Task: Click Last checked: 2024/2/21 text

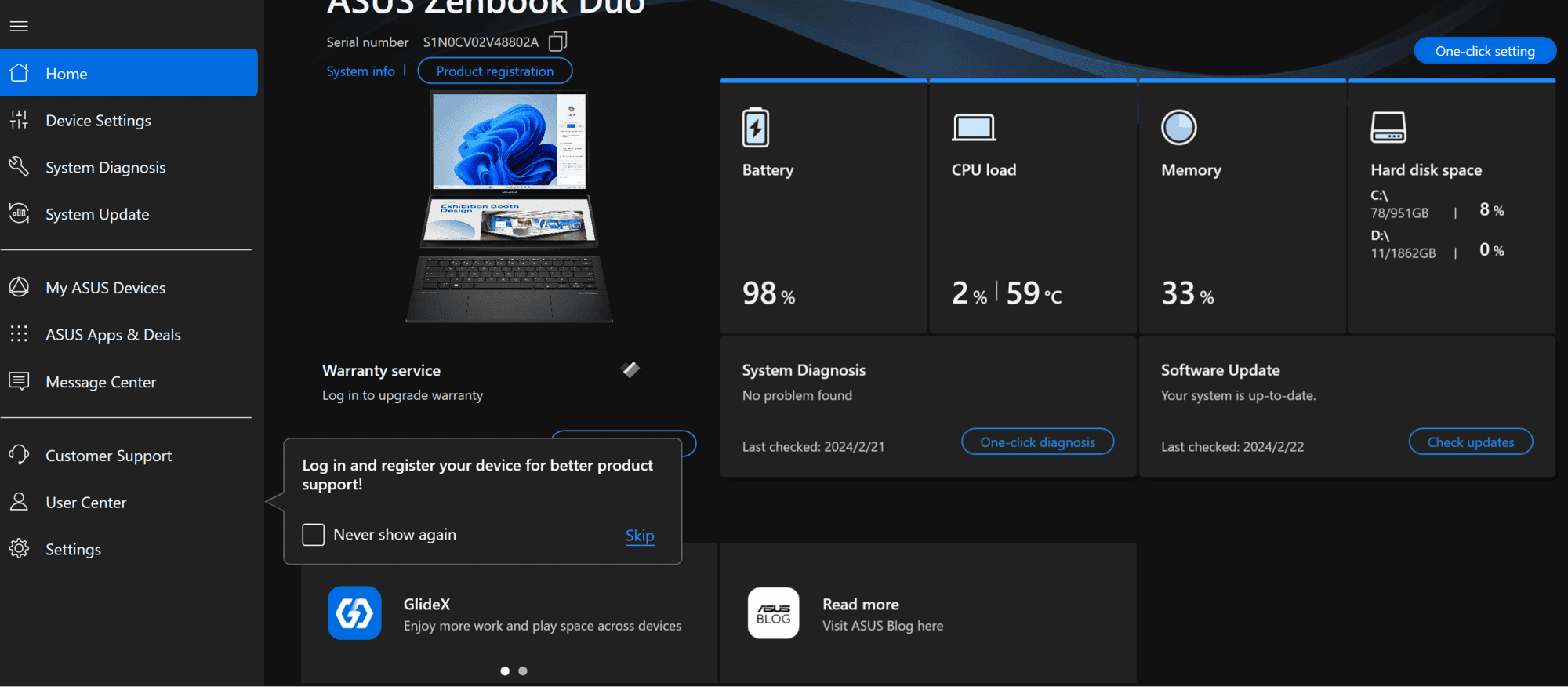Action: click(x=813, y=447)
